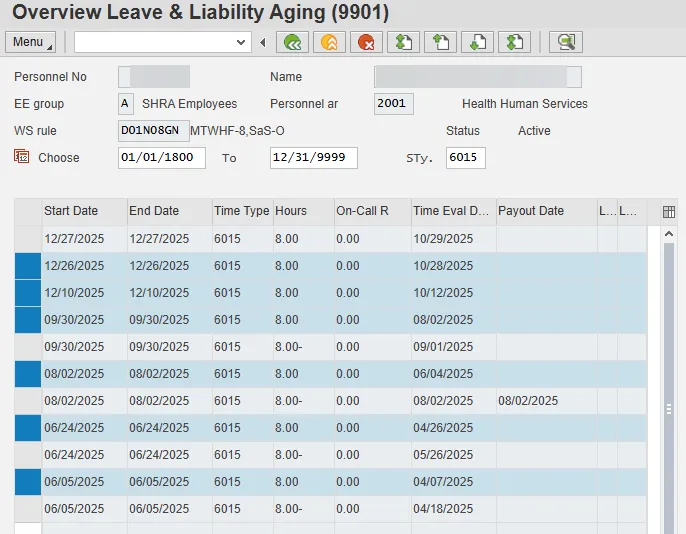Screen dimensions: 686x534
Task: Open the command field dropdown
Action: point(240,42)
